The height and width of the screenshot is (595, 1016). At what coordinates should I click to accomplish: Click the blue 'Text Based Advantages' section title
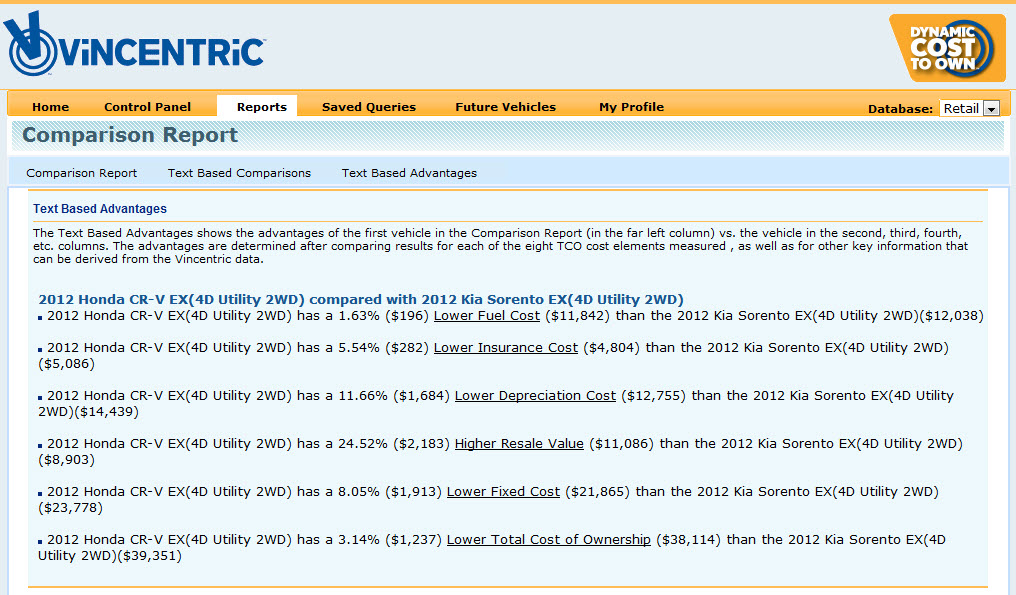(100, 209)
